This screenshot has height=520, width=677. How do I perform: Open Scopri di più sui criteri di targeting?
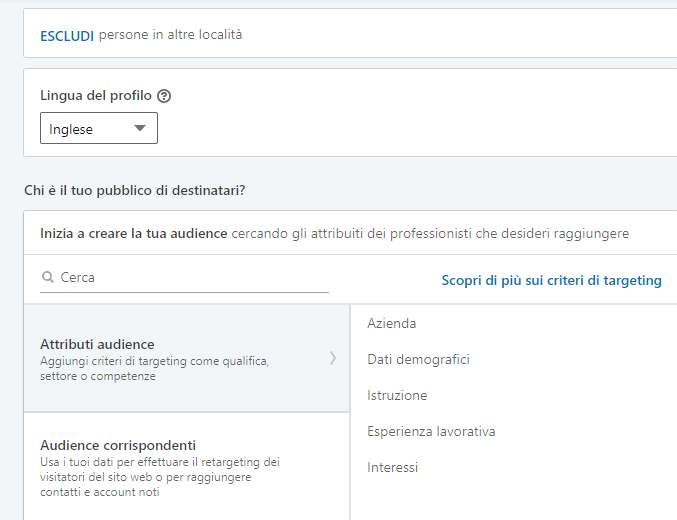(551, 280)
